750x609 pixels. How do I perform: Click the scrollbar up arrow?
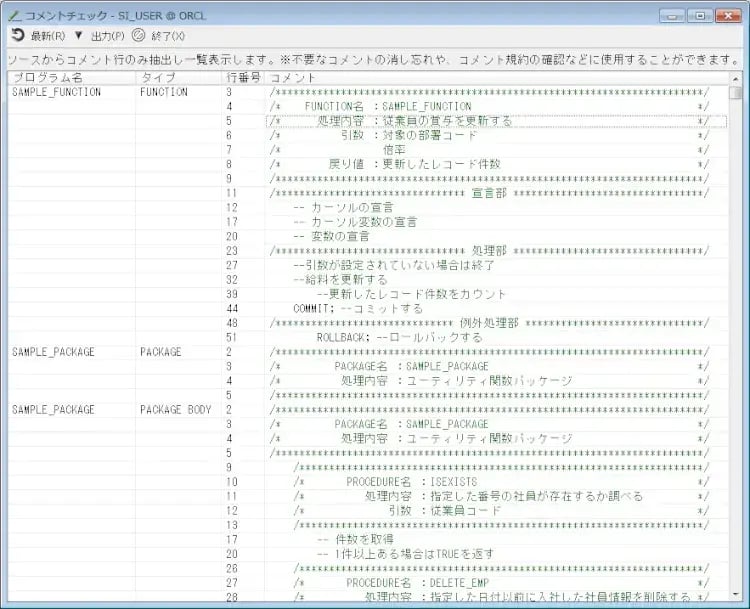coord(736,78)
